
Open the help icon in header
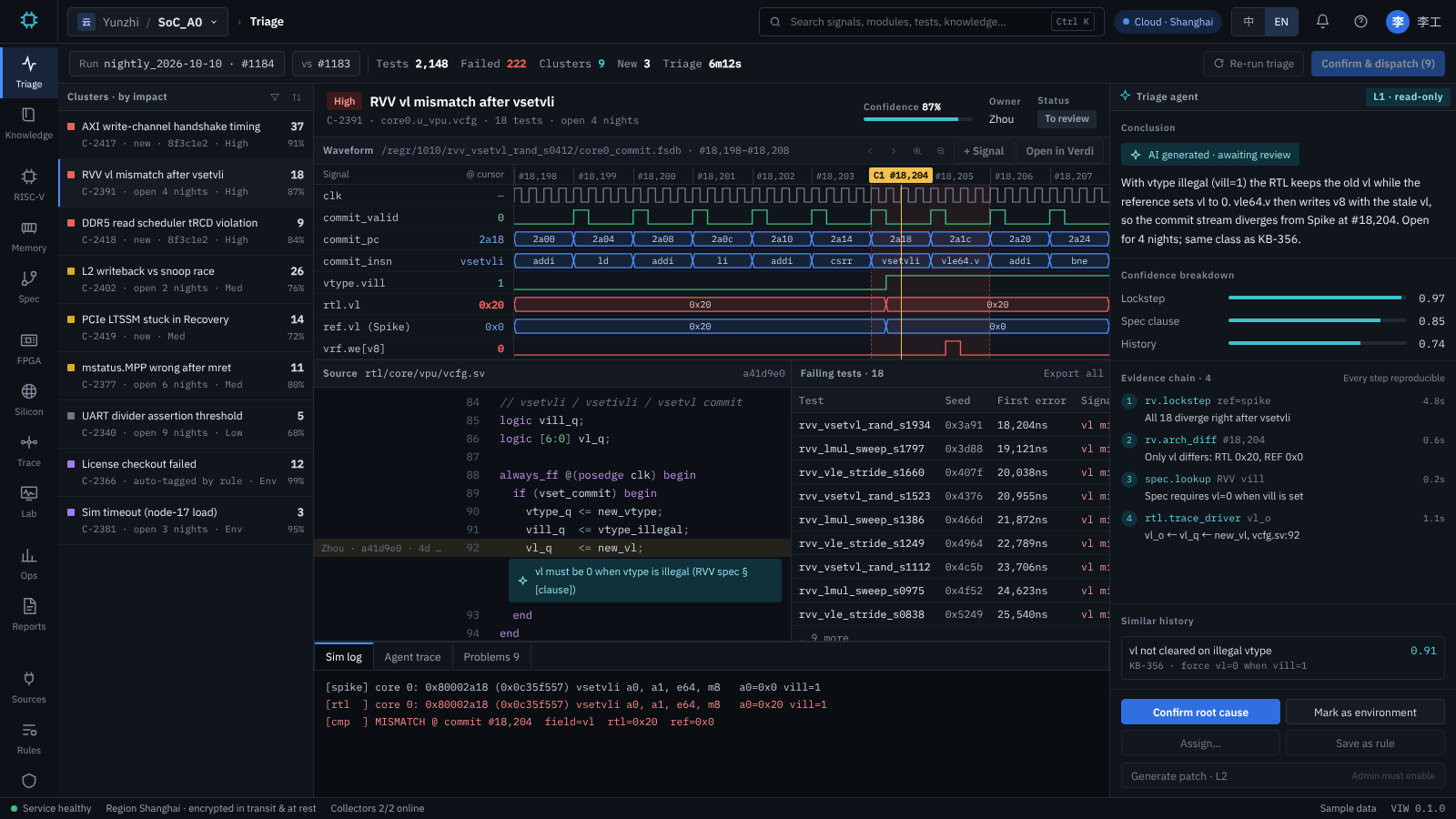(x=1360, y=22)
